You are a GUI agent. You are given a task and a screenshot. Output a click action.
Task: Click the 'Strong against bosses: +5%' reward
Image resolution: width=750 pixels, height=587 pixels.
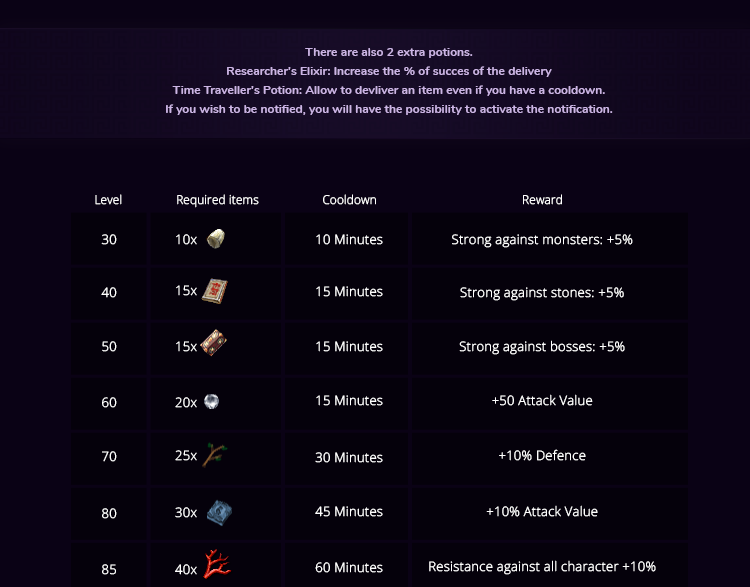tap(542, 347)
